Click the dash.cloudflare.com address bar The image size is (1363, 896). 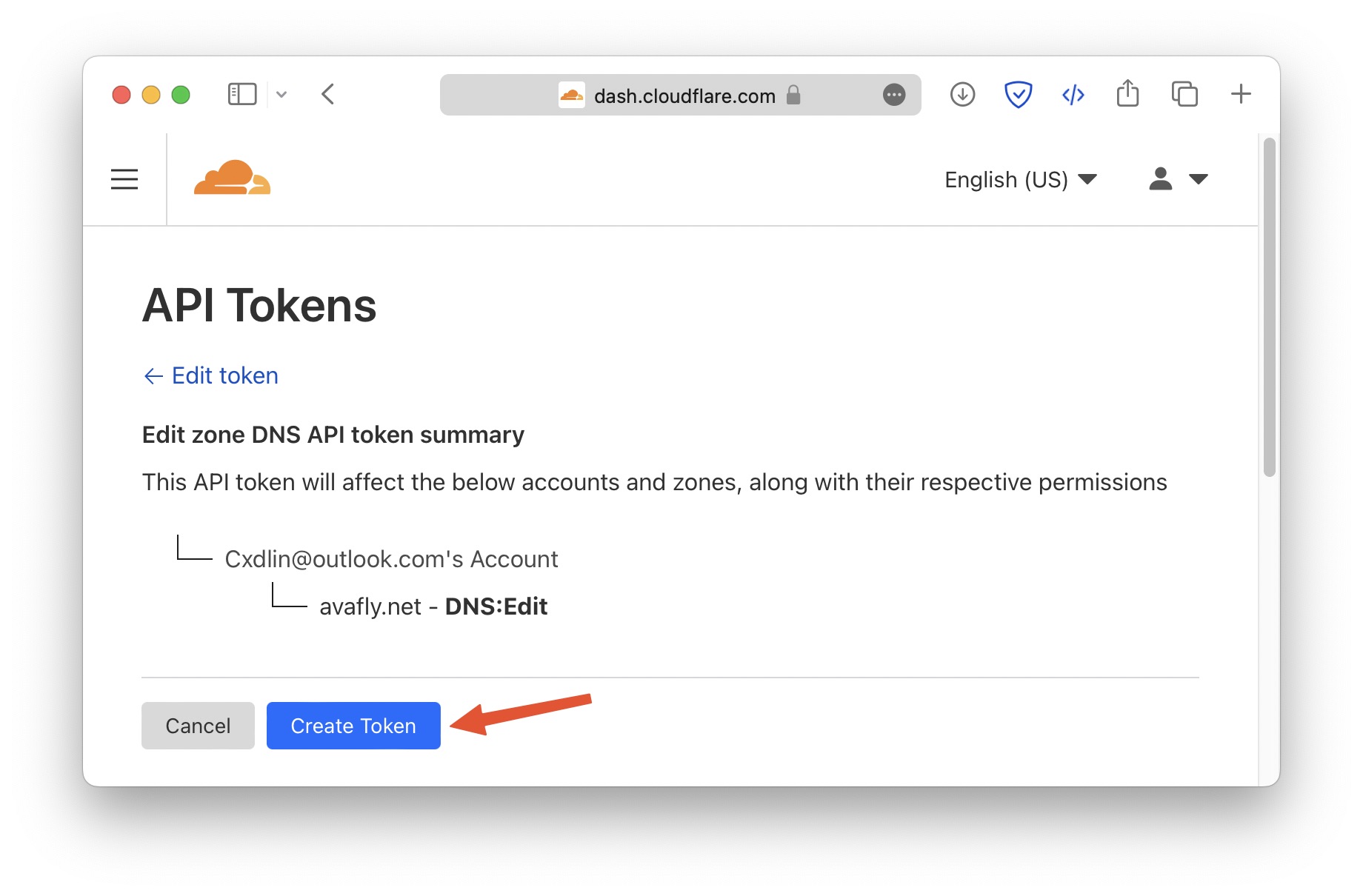(680, 95)
